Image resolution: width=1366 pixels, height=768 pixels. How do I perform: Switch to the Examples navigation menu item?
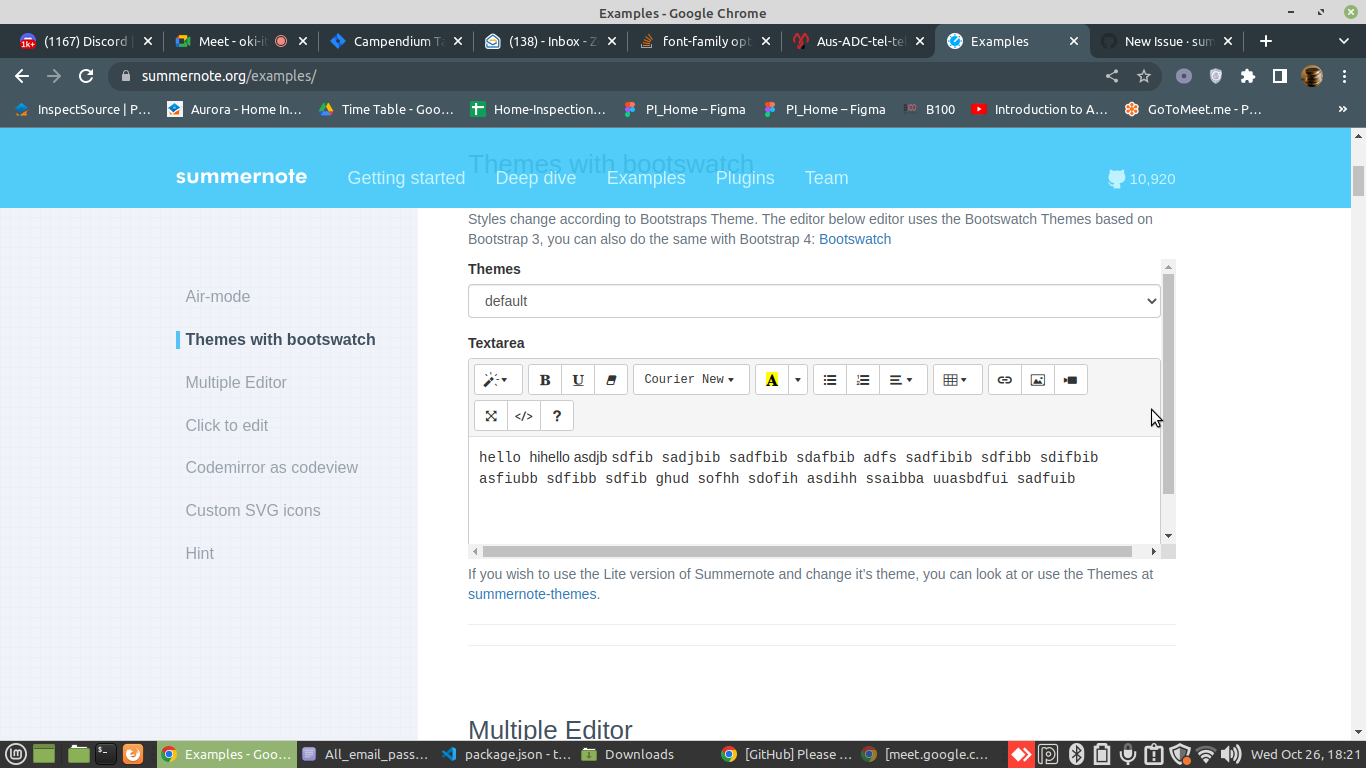645,178
